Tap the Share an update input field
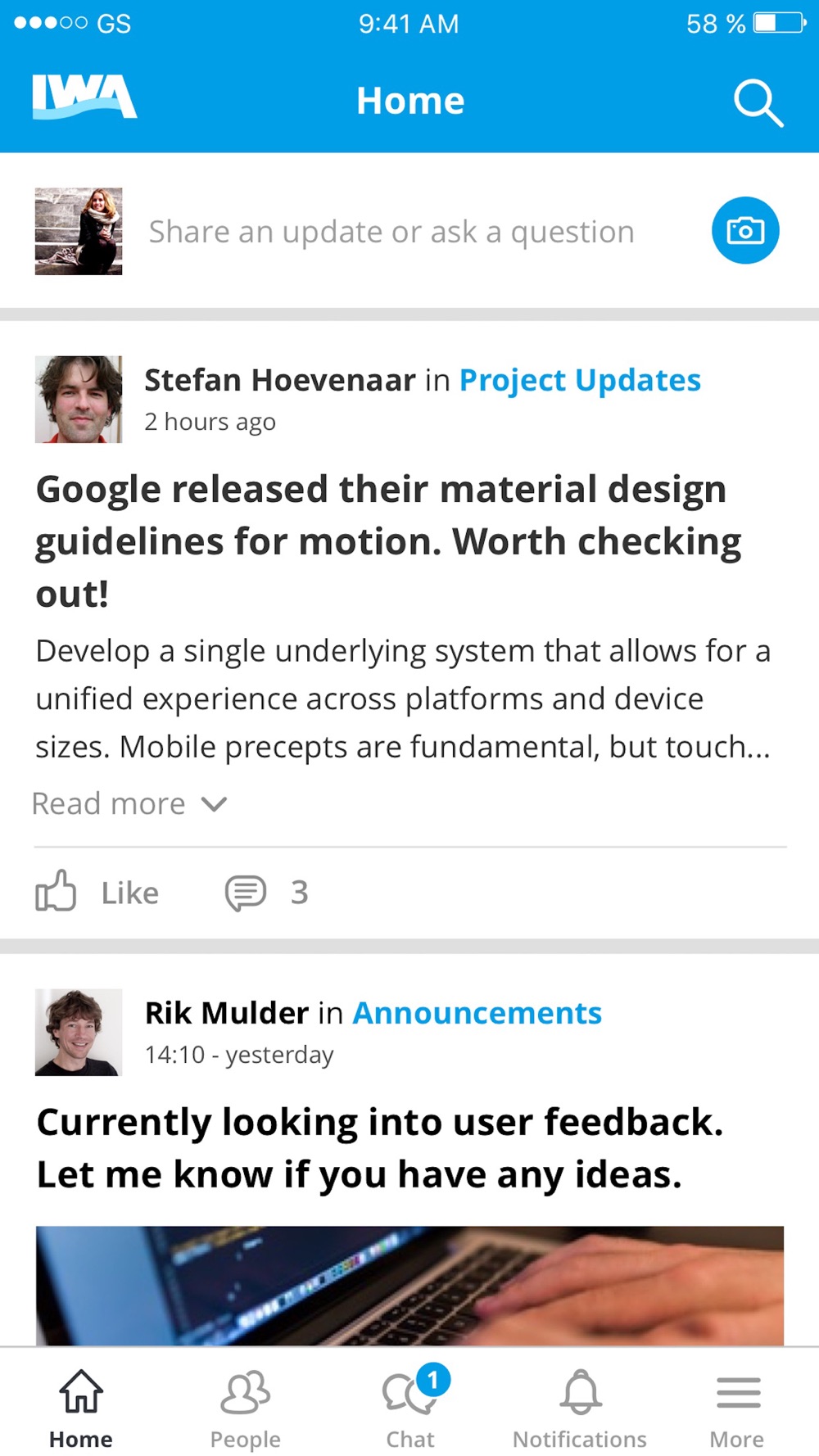 tap(391, 232)
